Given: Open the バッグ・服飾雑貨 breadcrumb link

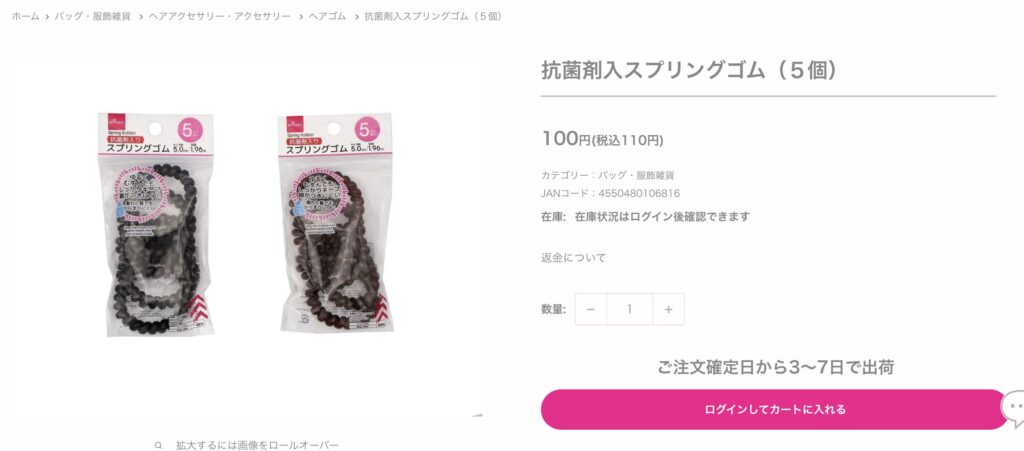Looking at the screenshot, I should (93, 16).
